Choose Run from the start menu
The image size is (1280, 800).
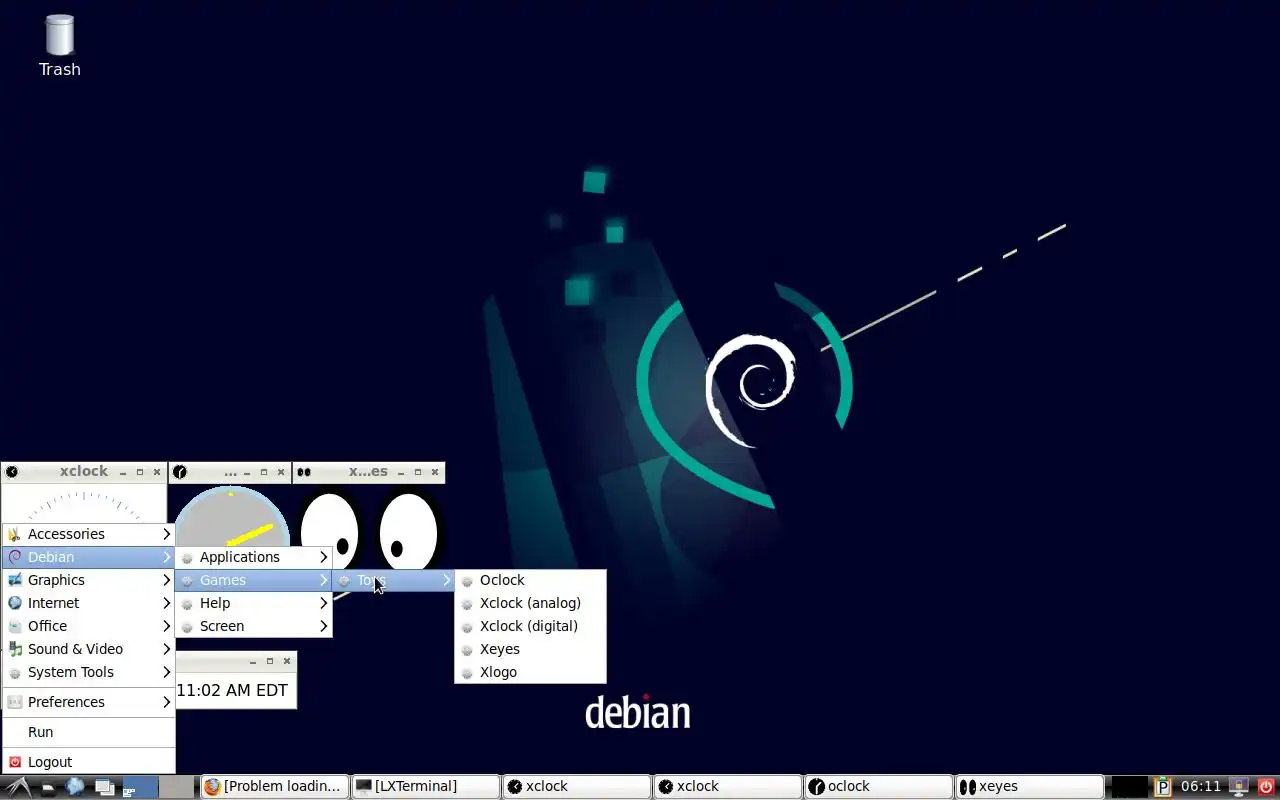click(x=89, y=732)
